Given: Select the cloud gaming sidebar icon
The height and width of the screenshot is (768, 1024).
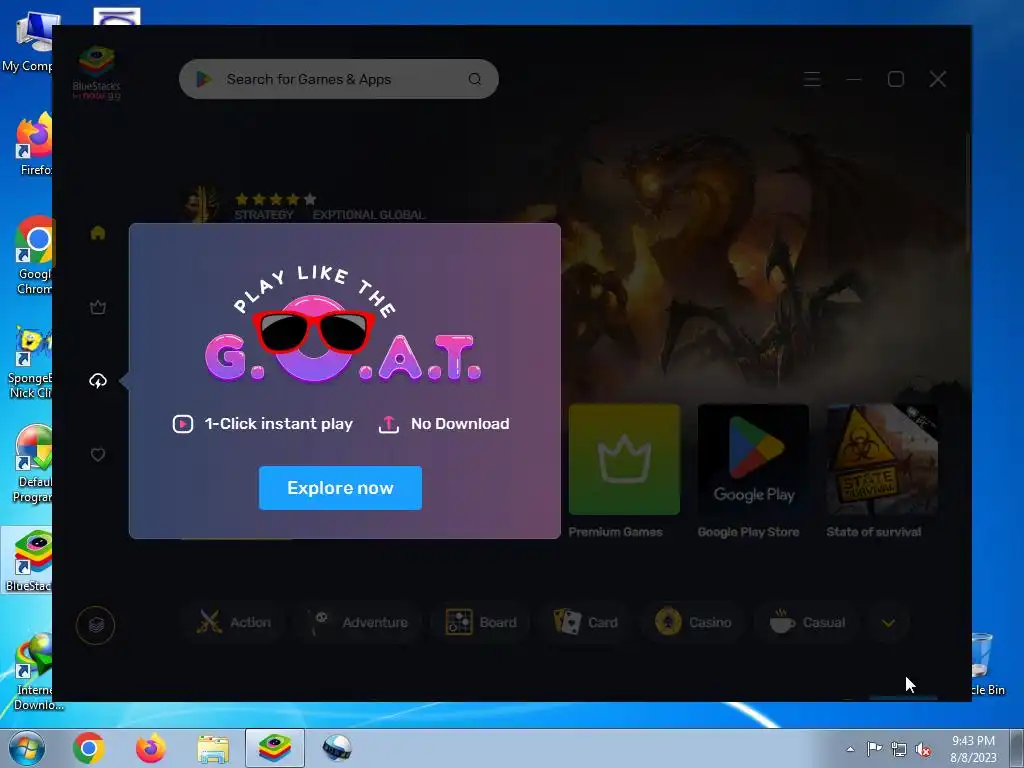Looking at the screenshot, I should pyautogui.click(x=98, y=381).
